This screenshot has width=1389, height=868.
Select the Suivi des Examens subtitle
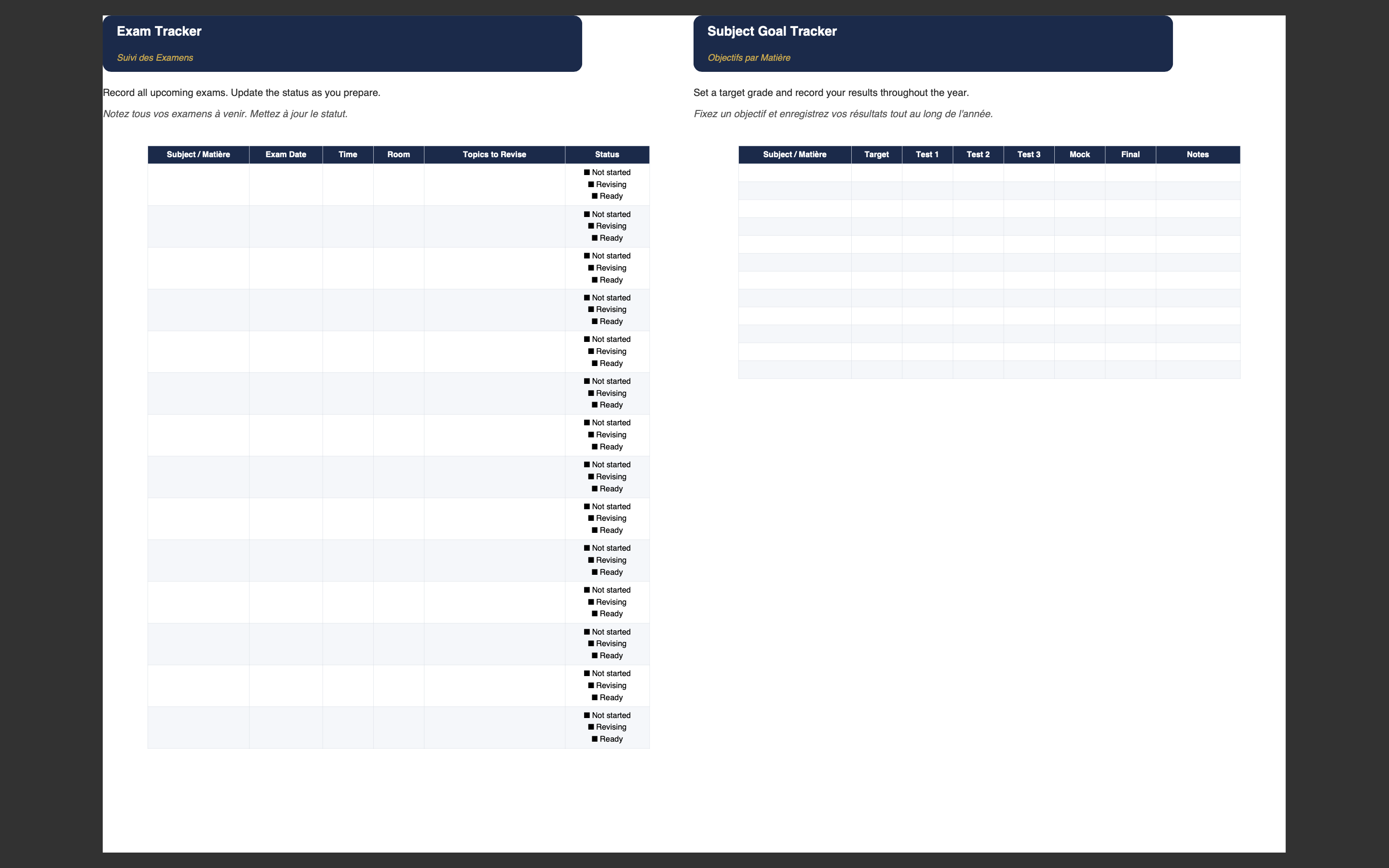click(155, 57)
